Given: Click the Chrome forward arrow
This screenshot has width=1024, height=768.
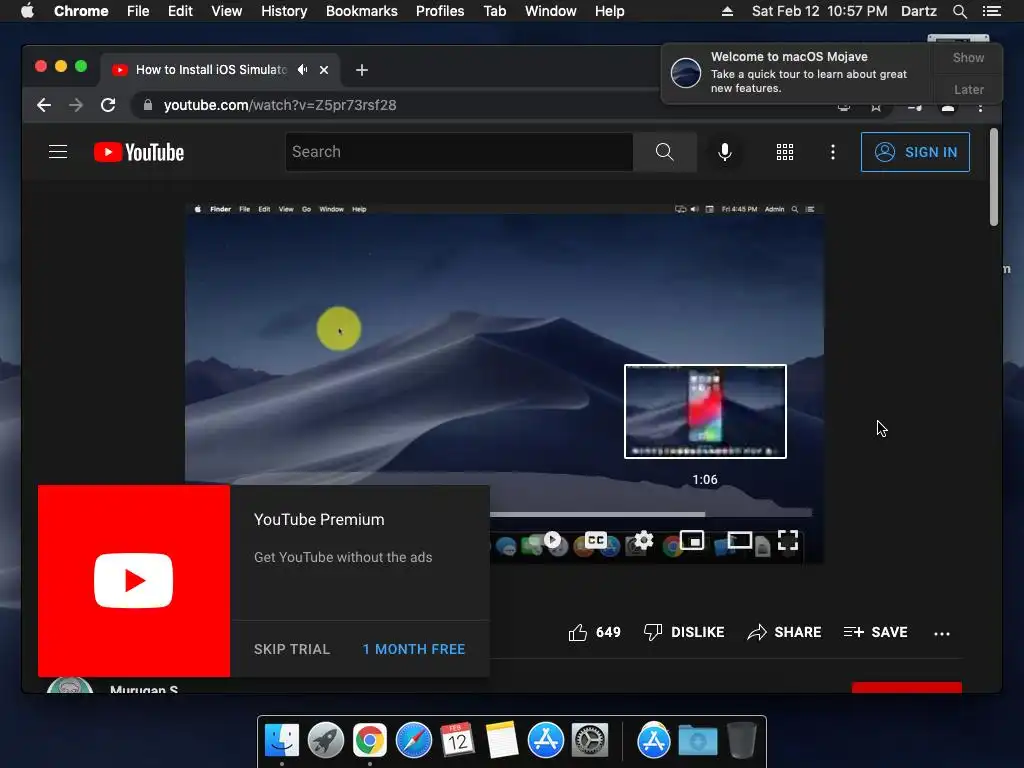Looking at the screenshot, I should click(x=76, y=105).
